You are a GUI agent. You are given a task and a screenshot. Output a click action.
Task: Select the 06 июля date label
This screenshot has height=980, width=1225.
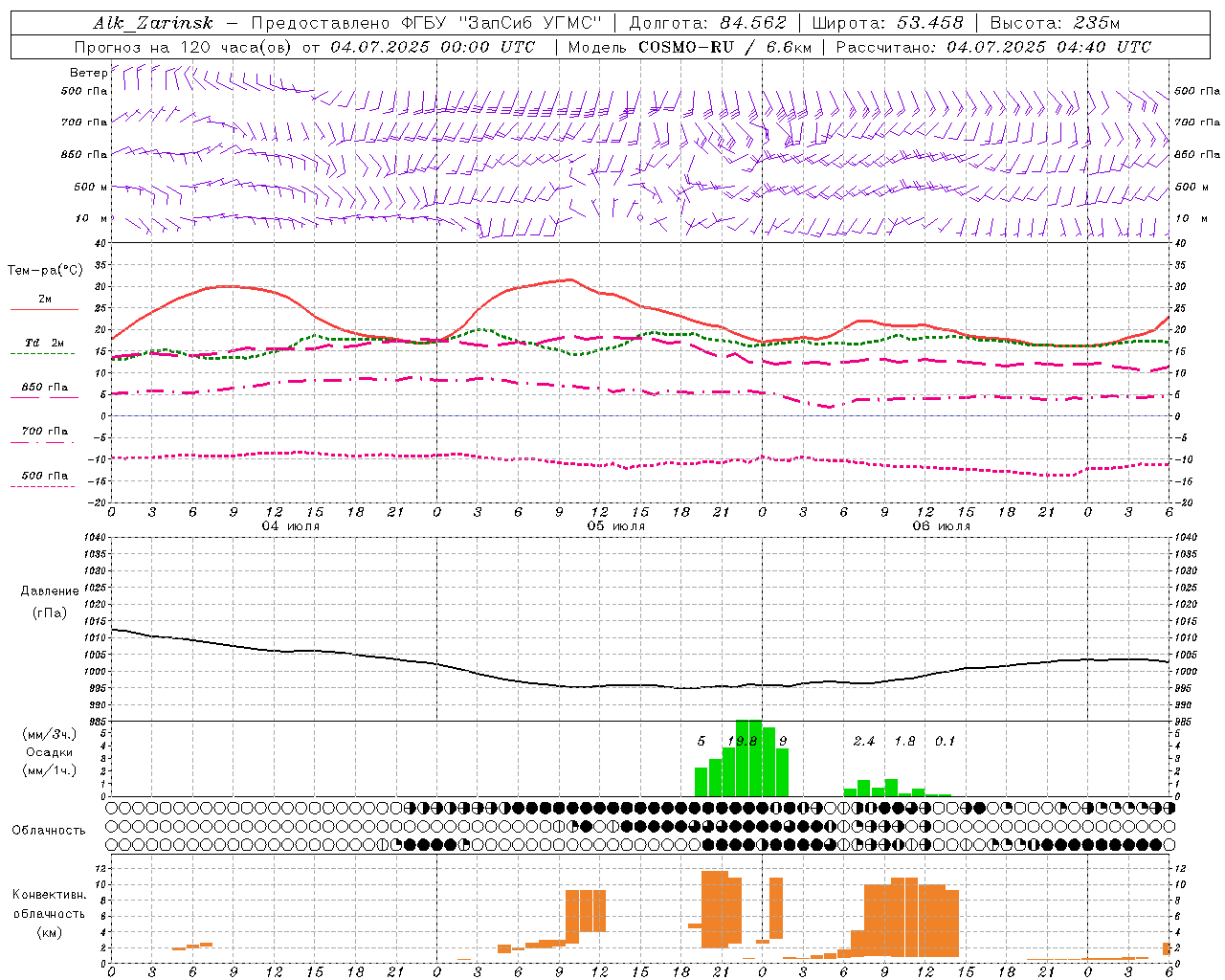tap(942, 526)
